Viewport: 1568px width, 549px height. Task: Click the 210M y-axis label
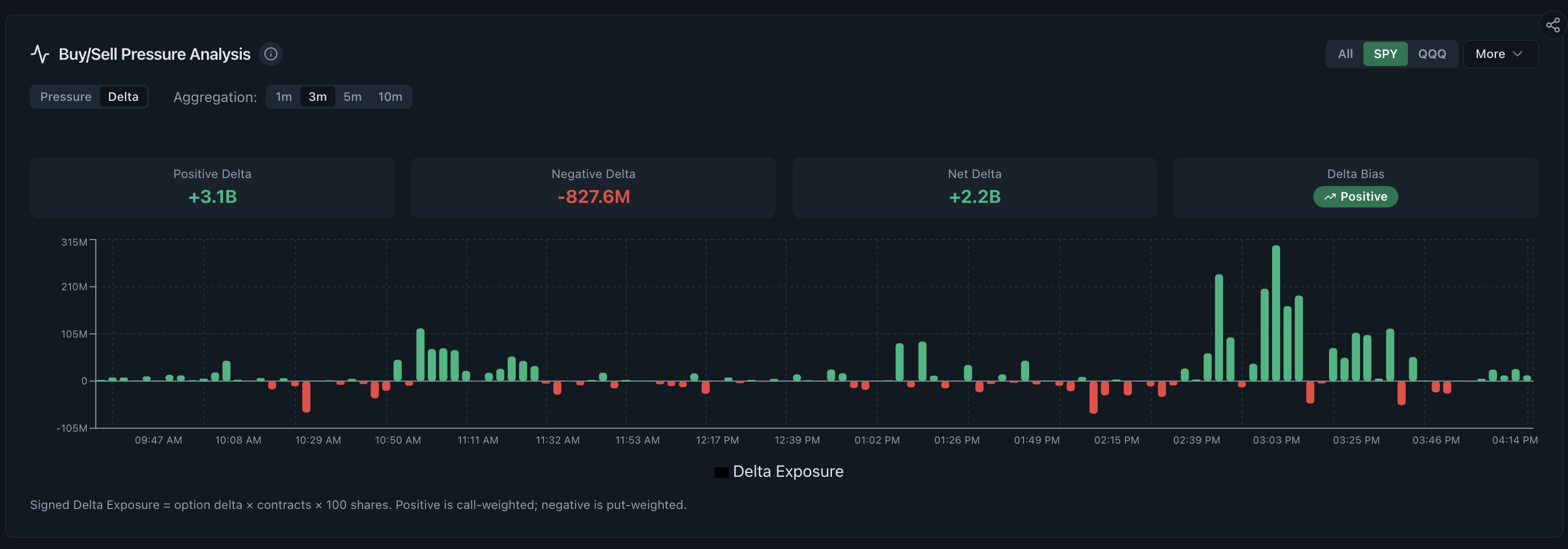pos(74,287)
